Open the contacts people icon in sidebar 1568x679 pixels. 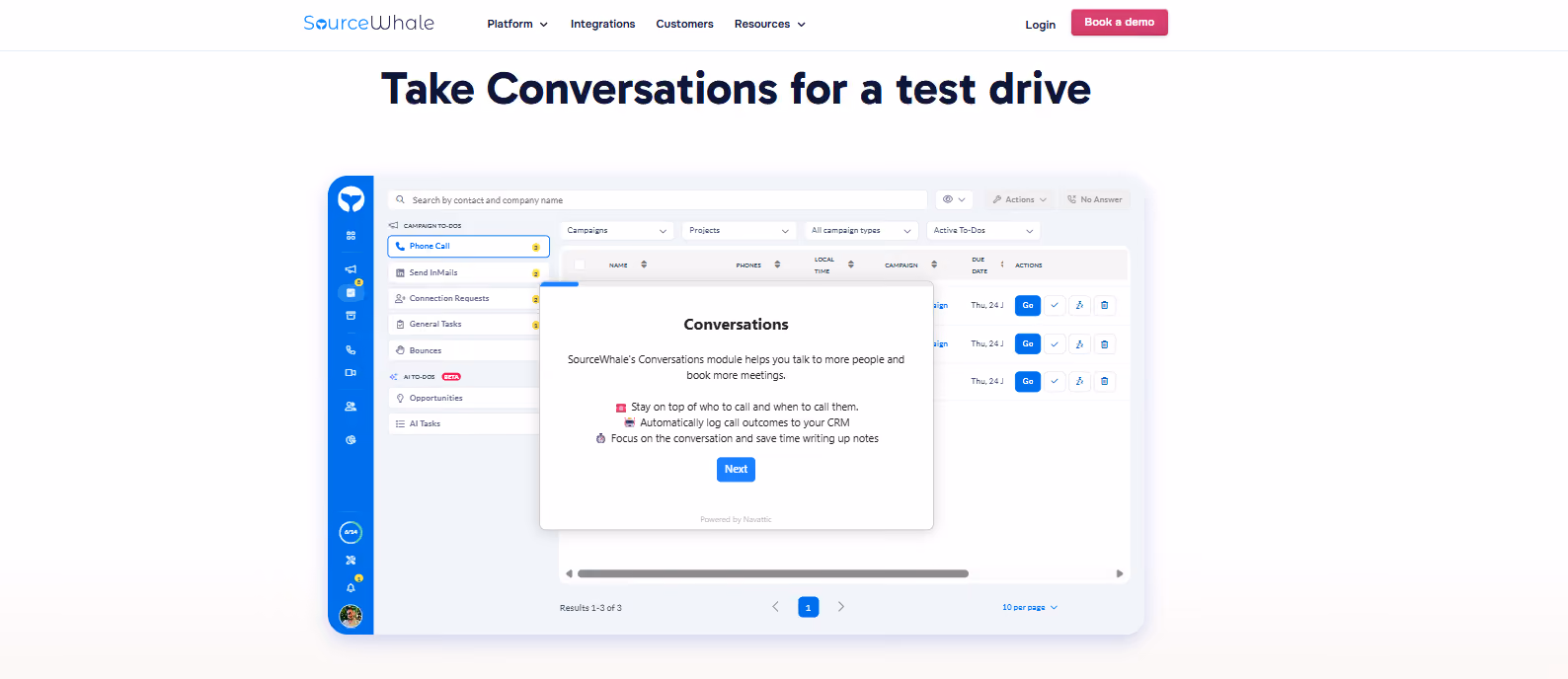(351, 407)
